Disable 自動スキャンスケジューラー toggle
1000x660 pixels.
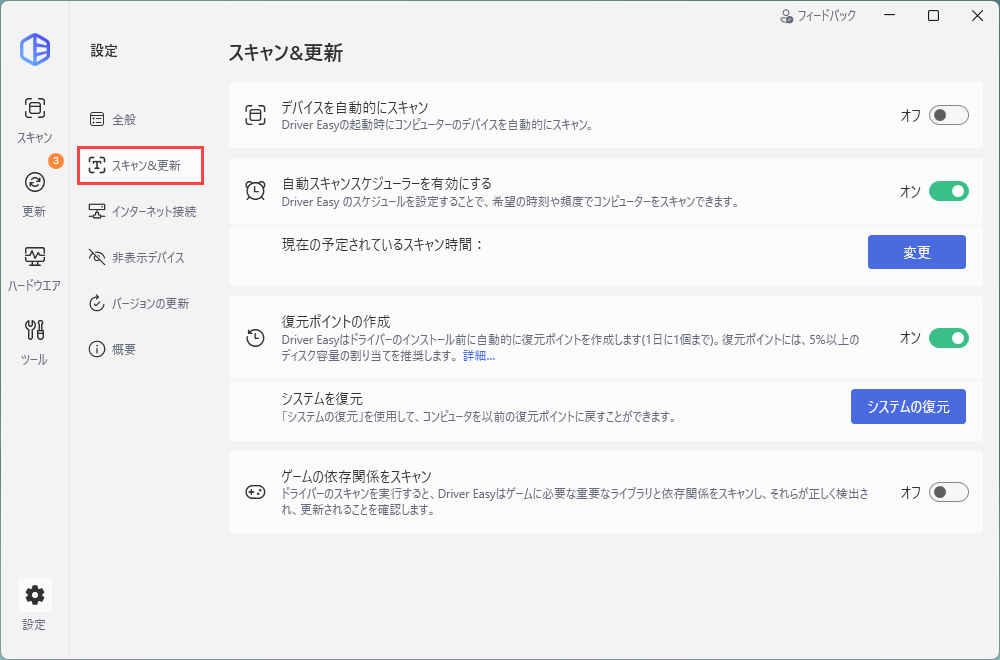[948, 191]
